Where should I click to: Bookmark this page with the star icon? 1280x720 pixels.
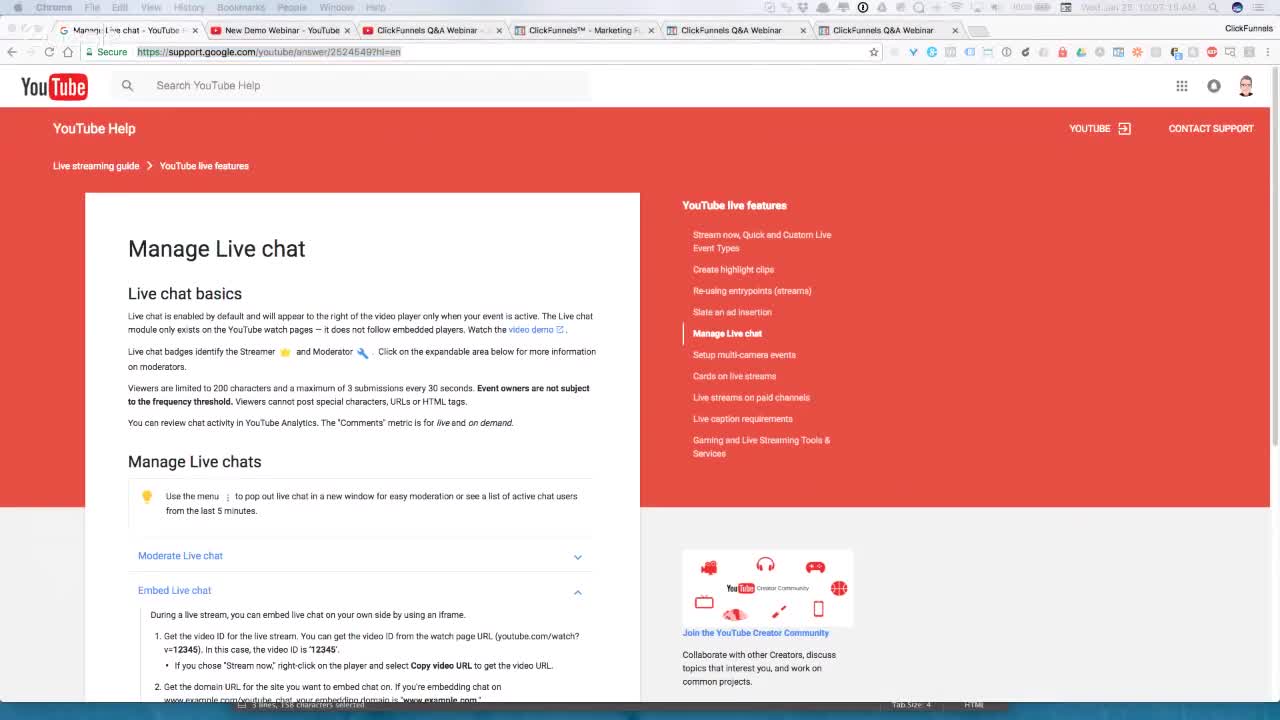[874, 52]
